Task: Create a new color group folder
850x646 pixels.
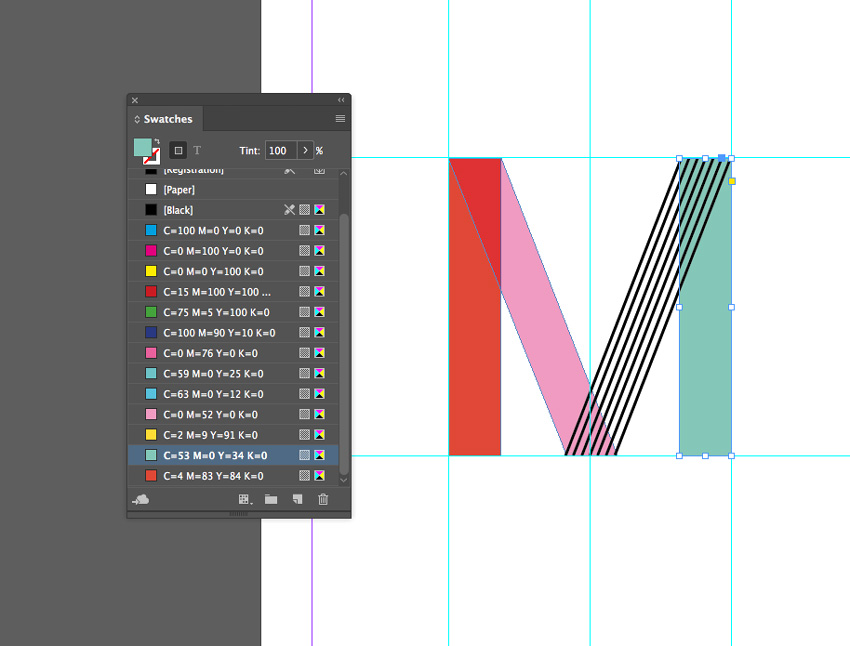Action: pyautogui.click(x=271, y=500)
